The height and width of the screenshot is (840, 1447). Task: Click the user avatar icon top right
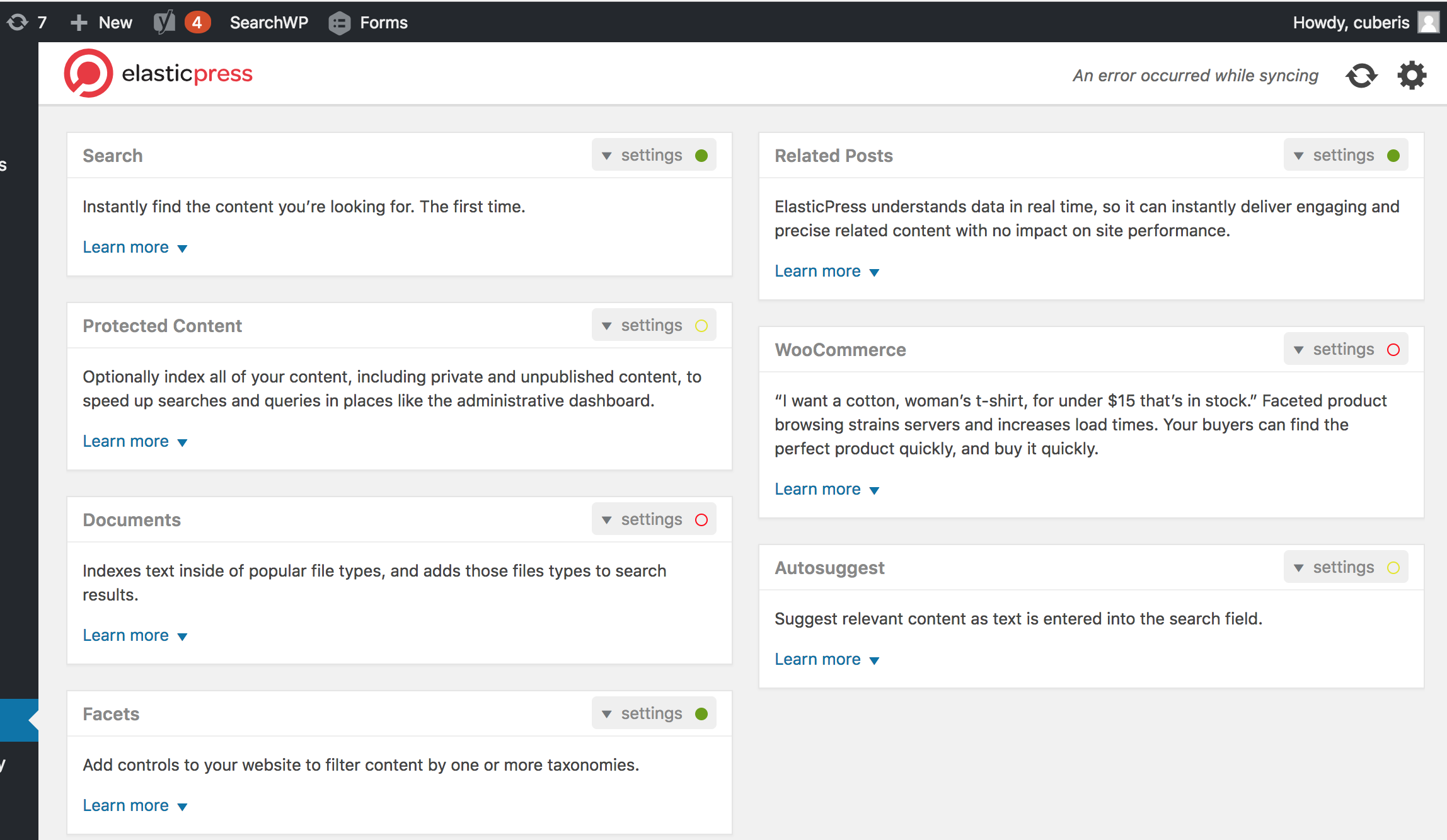pyautogui.click(x=1429, y=22)
